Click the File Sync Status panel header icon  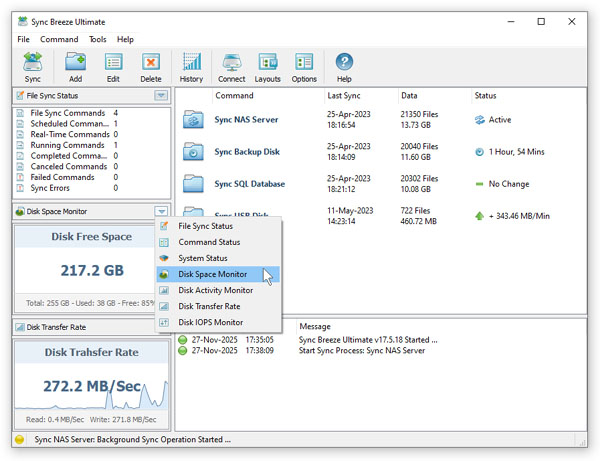pos(20,95)
